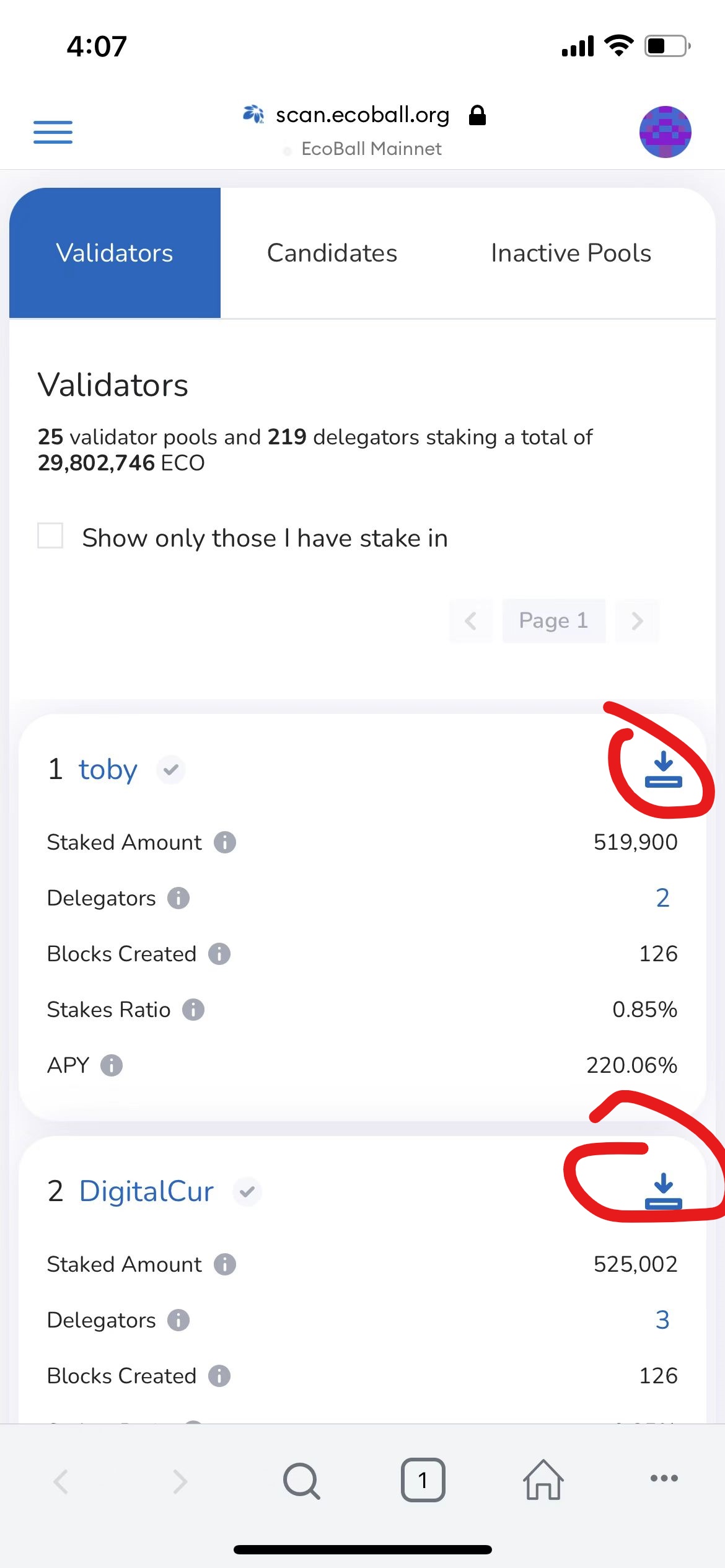Image resolution: width=725 pixels, height=1568 pixels.
Task: Open the three-dot browser options menu
Action: point(664,1478)
